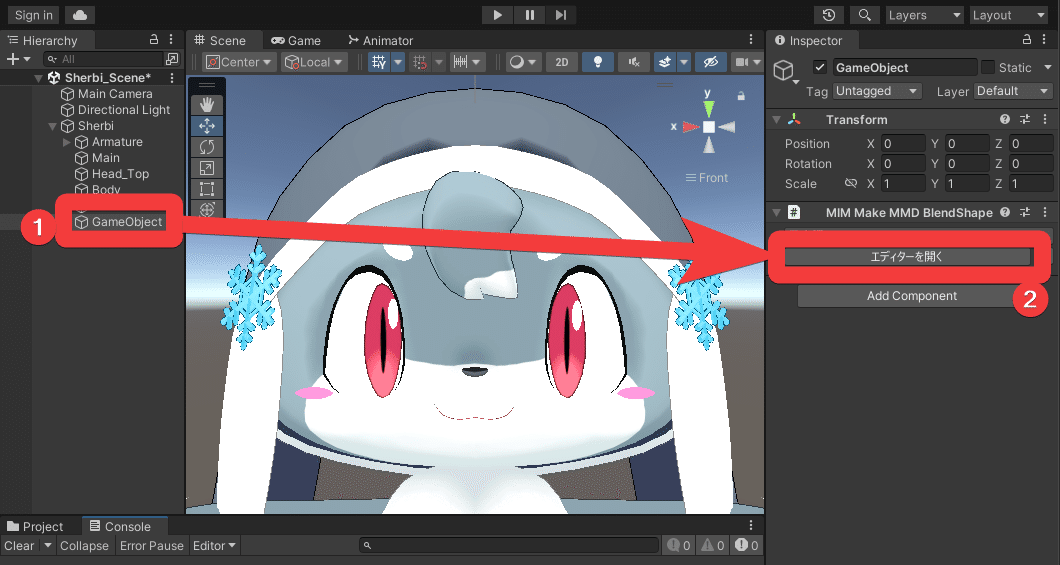Click Add Component button
The image size is (1060, 565).
coord(912,296)
